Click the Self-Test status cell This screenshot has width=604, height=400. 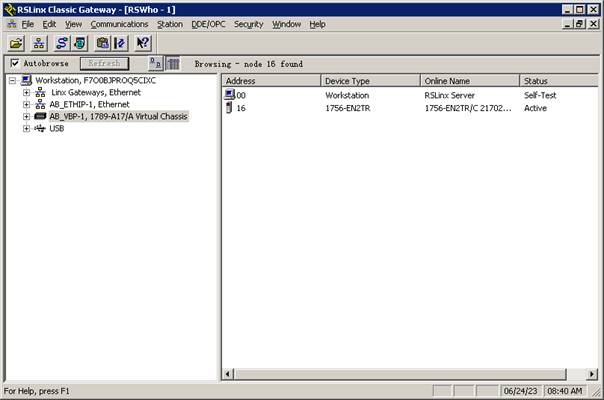click(x=540, y=95)
